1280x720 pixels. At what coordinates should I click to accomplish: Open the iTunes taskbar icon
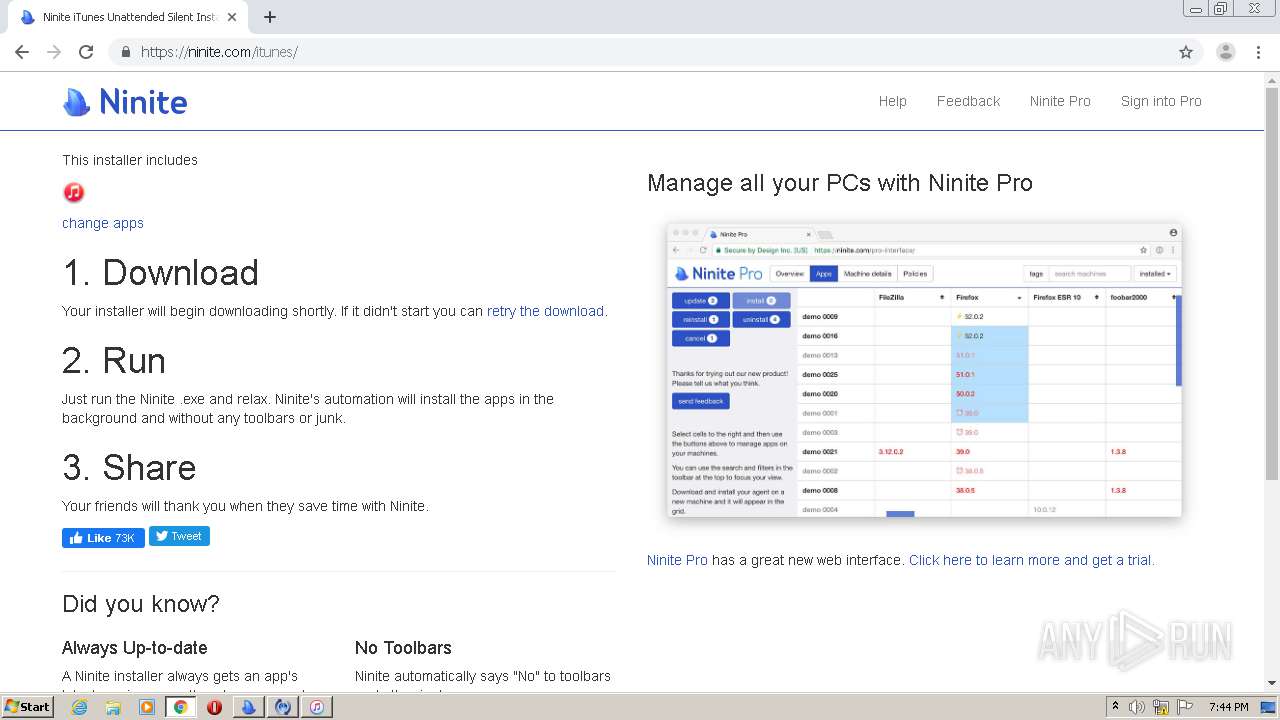(316, 707)
